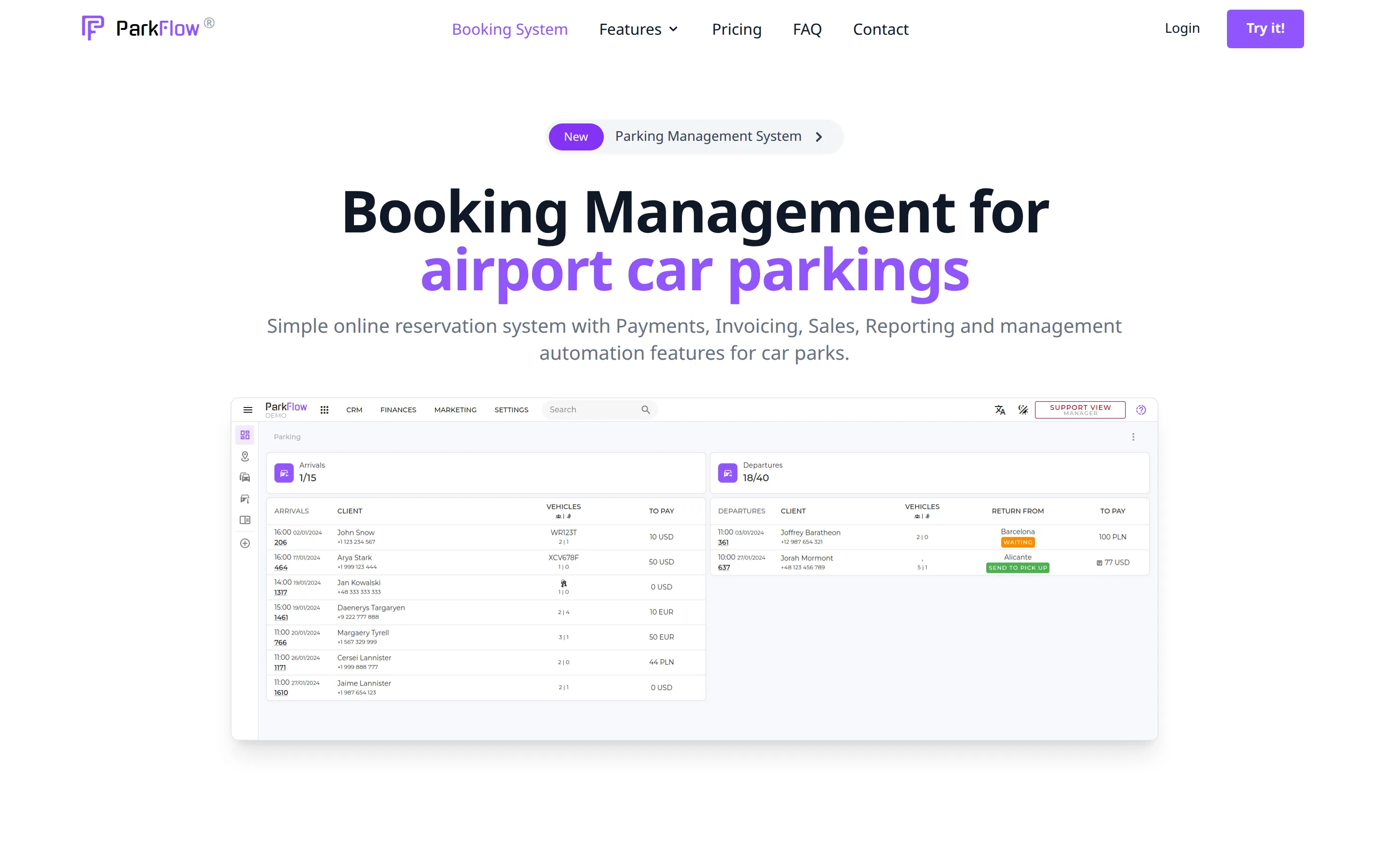Image resolution: width=1389 pixels, height=868 pixels.
Task: Open the Pricing page
Action: [736, 29]
